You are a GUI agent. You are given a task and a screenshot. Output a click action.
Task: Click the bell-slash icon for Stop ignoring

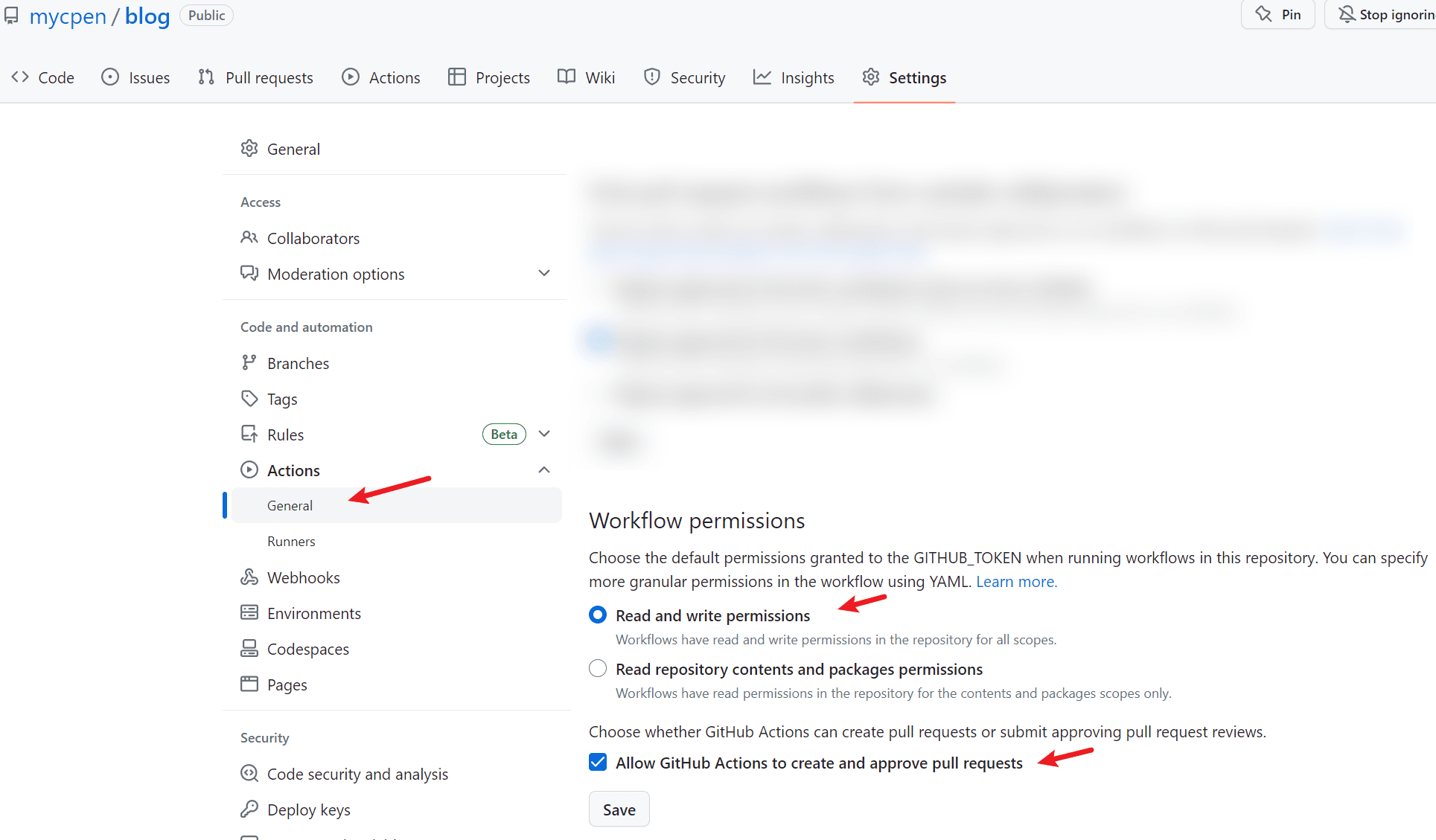coord(1347,14)
